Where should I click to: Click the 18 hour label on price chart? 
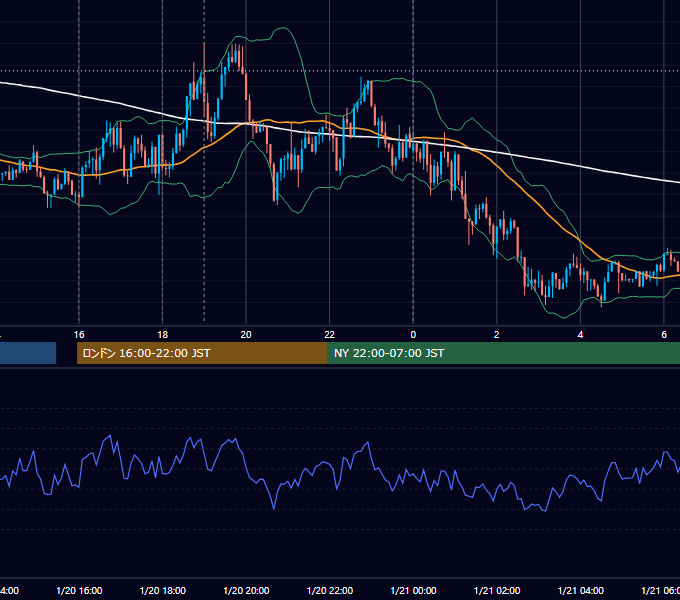pos(162,335)
